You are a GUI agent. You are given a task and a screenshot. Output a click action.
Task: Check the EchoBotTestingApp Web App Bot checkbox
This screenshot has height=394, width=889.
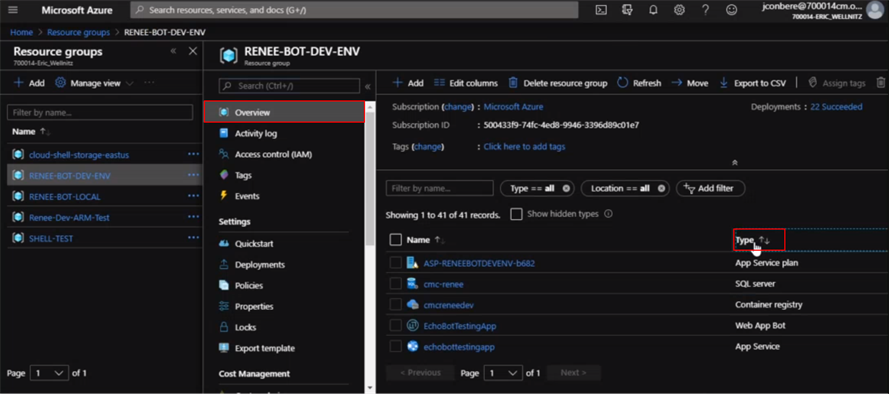pyautogui.click(x=396, y=325)
